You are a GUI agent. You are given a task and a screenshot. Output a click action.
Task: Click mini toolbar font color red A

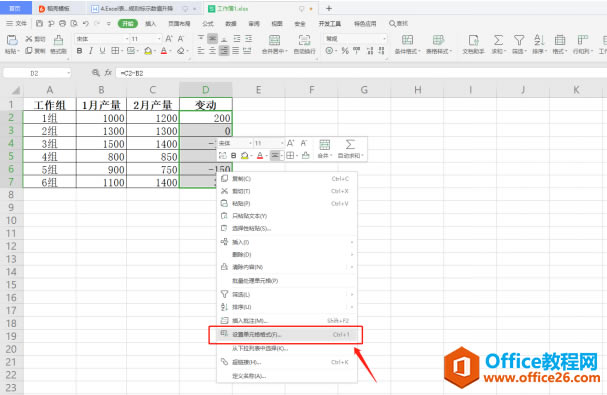[260, 155]
